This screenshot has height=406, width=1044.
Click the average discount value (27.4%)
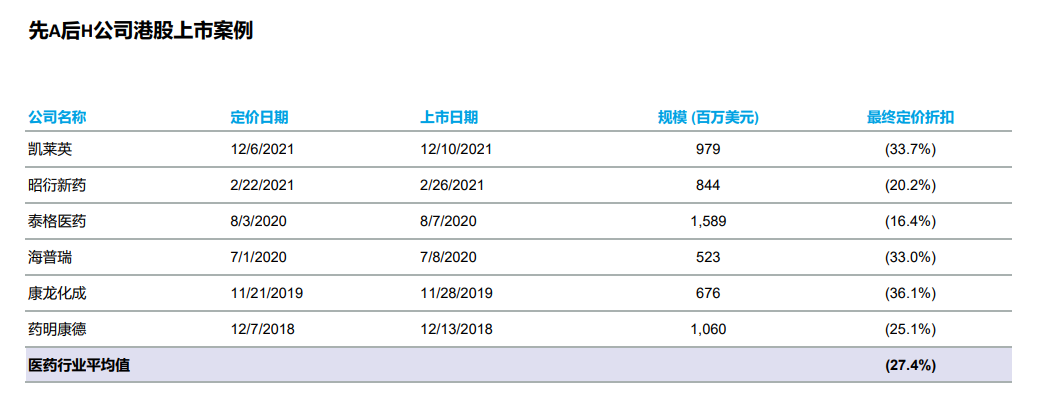tap(910, 365)
